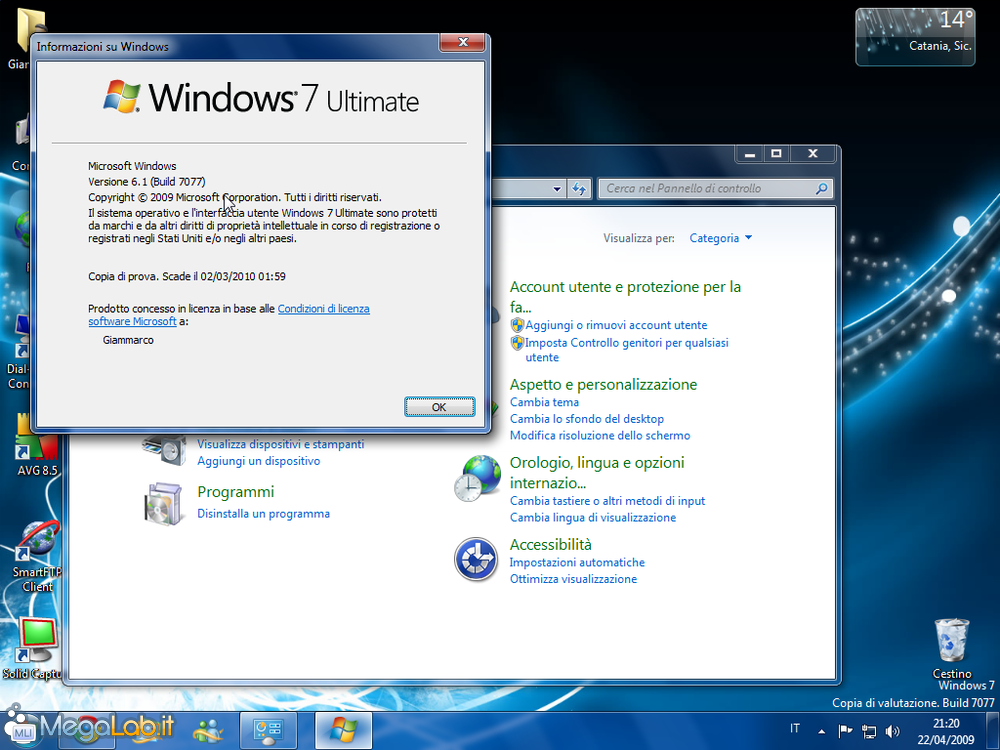The width and height of the screenshot is (1000, 750).
Task: Open the Cestino recycle bin
Action: point(951,641)
